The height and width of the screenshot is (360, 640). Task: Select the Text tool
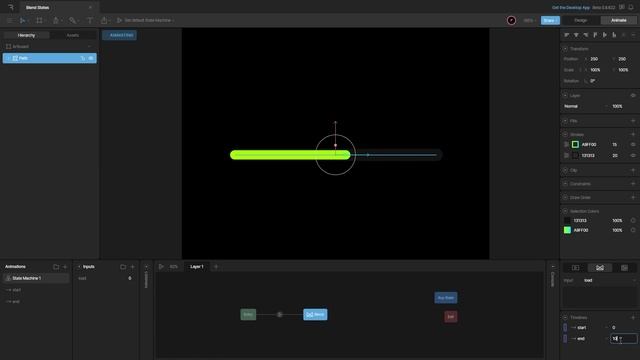tap(90, 20)
